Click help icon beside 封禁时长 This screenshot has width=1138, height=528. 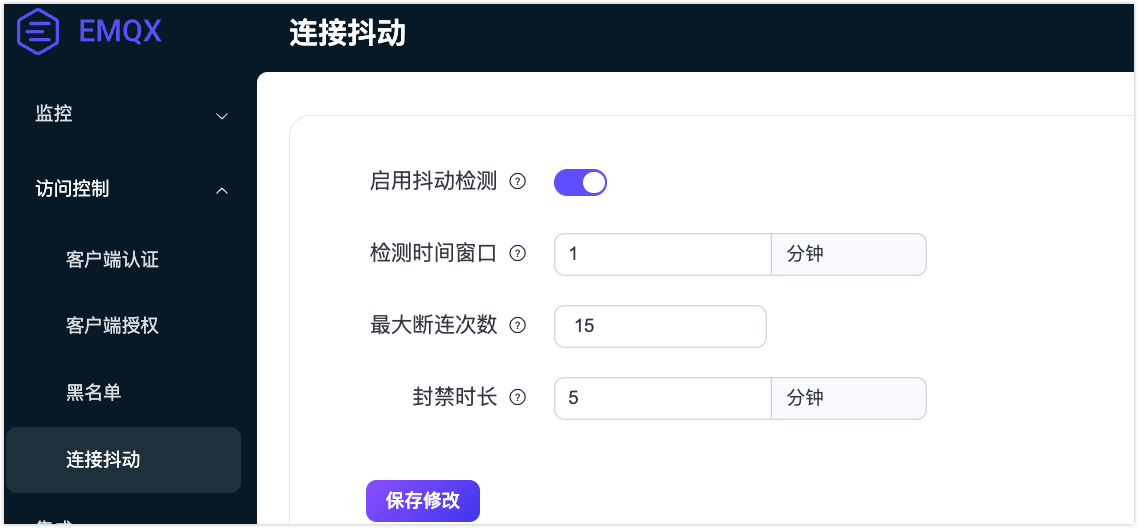pyautogui.click(x=518, y=397)
